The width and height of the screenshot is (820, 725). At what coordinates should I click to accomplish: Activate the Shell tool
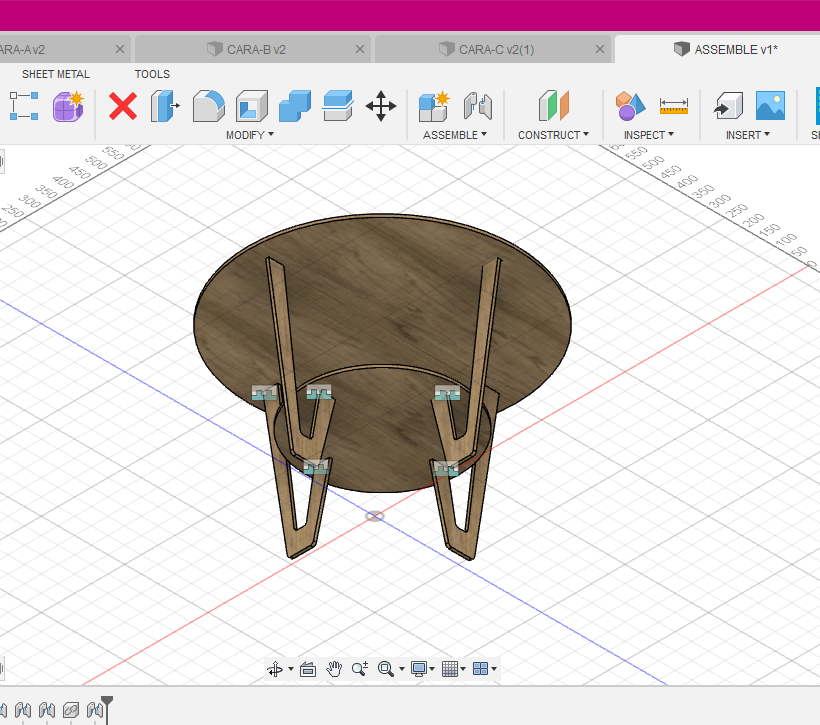point(252,106)
